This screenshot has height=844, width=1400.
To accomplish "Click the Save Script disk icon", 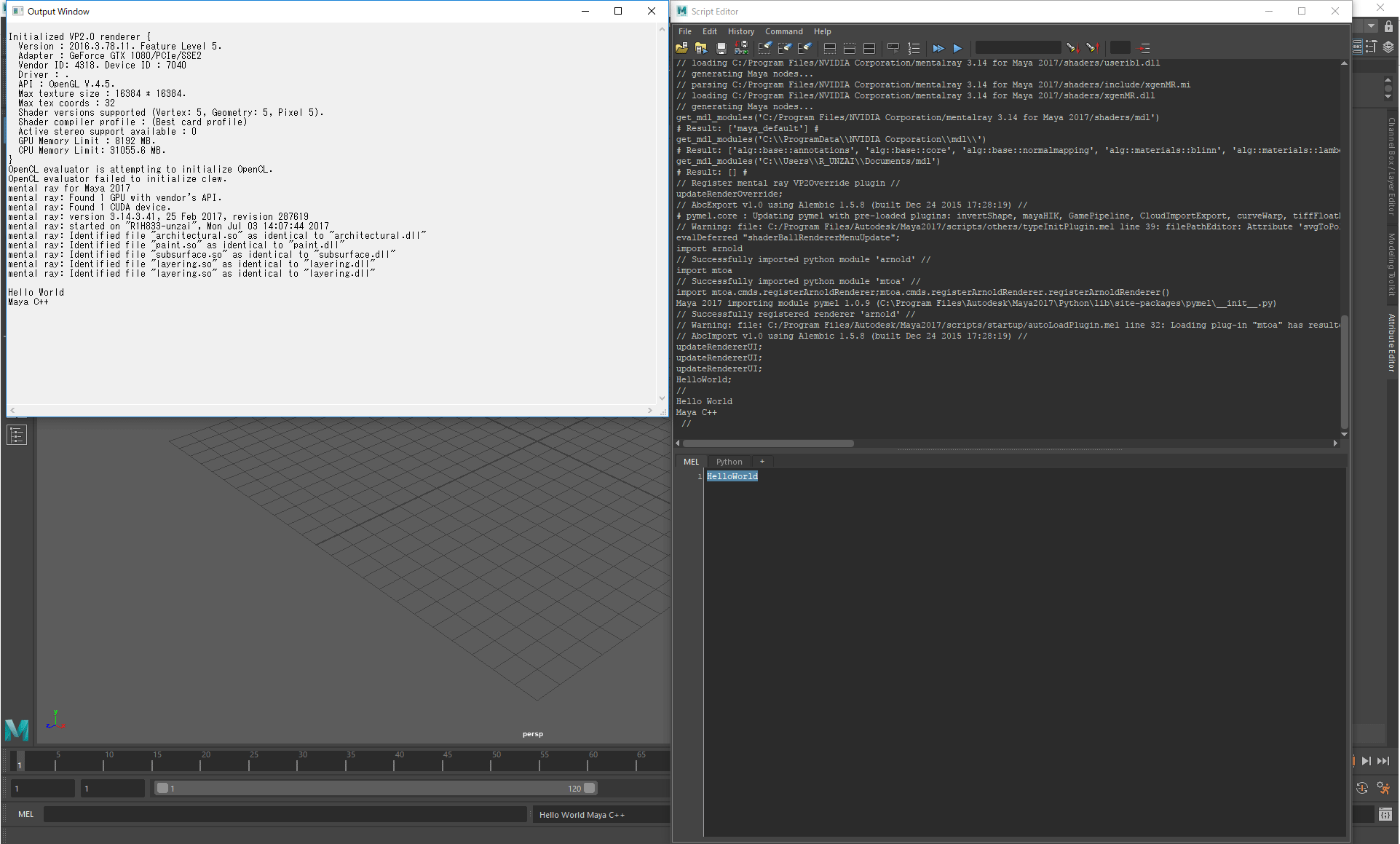I will tap(721, 48).
